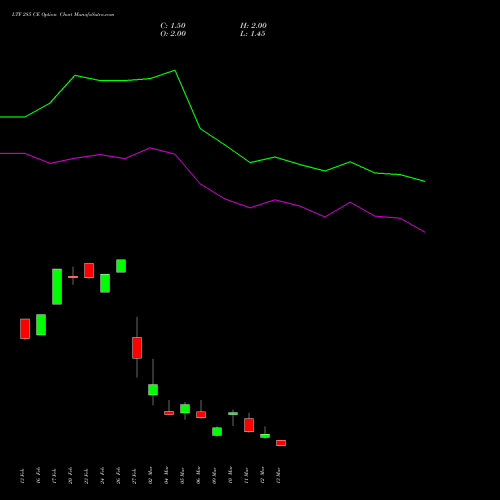
Task: Click the green candle for 16 Feb
Action: [41, 325]
